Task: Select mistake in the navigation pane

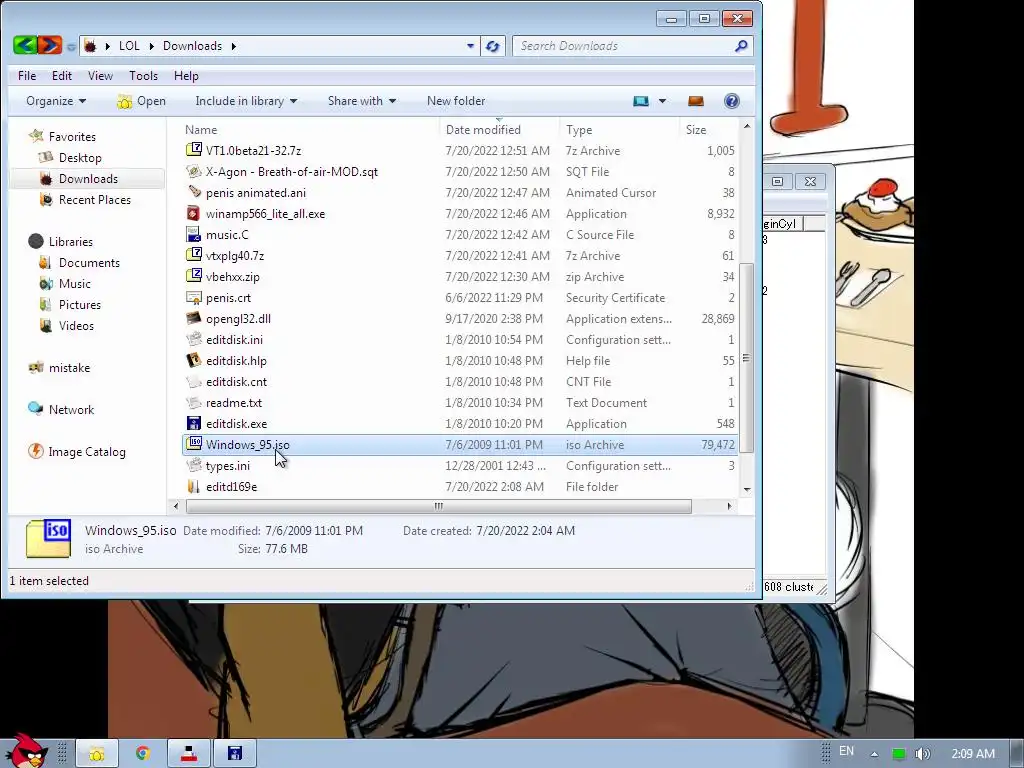Action: tap(69, 368)
